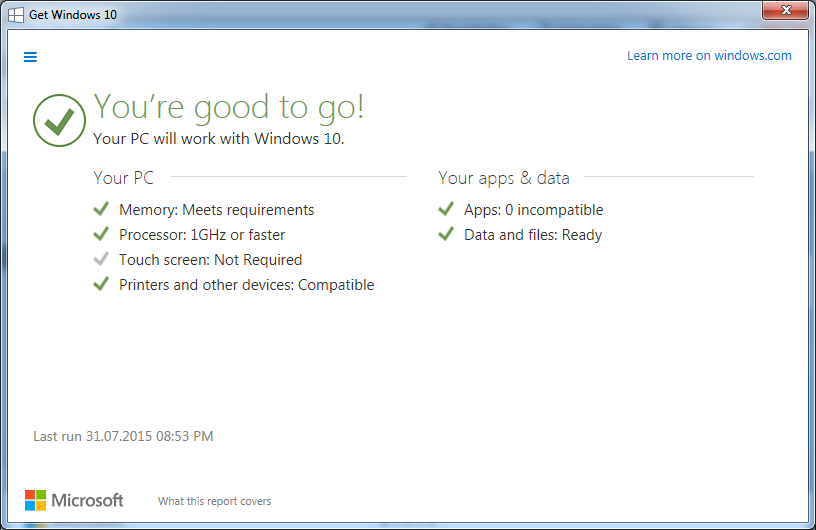Screen dimensions: 816x530
Task: Click checkmark beside Printers and other devices
Action: click(101, 284)
